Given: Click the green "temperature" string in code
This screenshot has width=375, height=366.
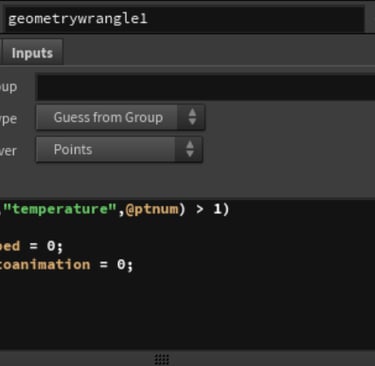Looking at the screenshot, I should pos(60,209).
